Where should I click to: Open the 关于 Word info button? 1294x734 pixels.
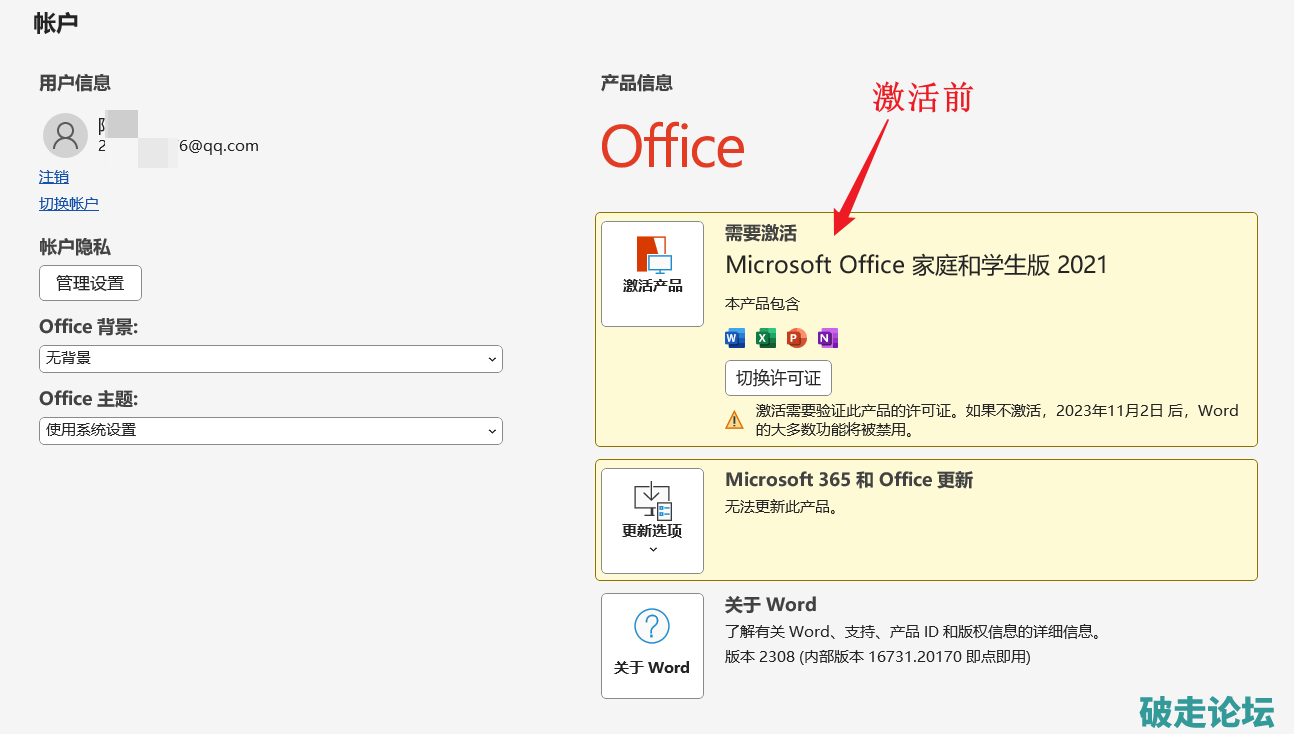[x=652, y=645]
